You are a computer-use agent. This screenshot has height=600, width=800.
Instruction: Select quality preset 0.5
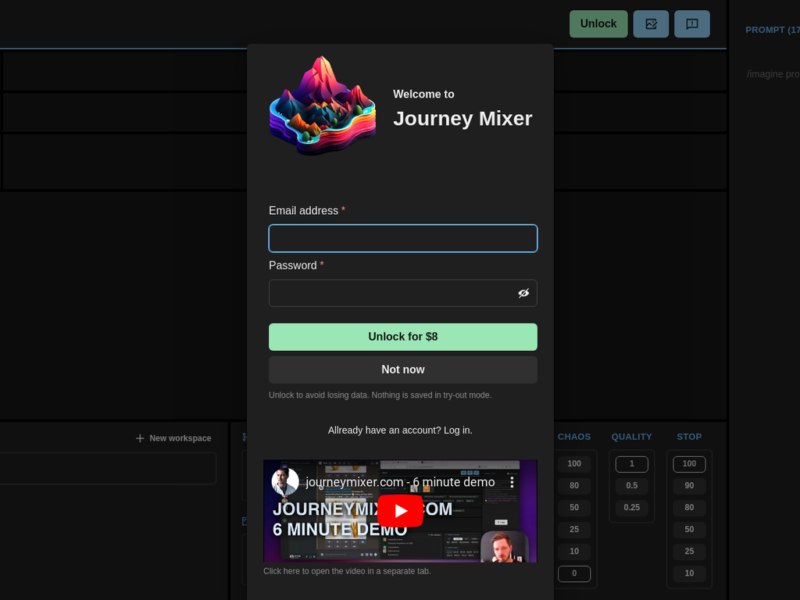tap(630, 485)
